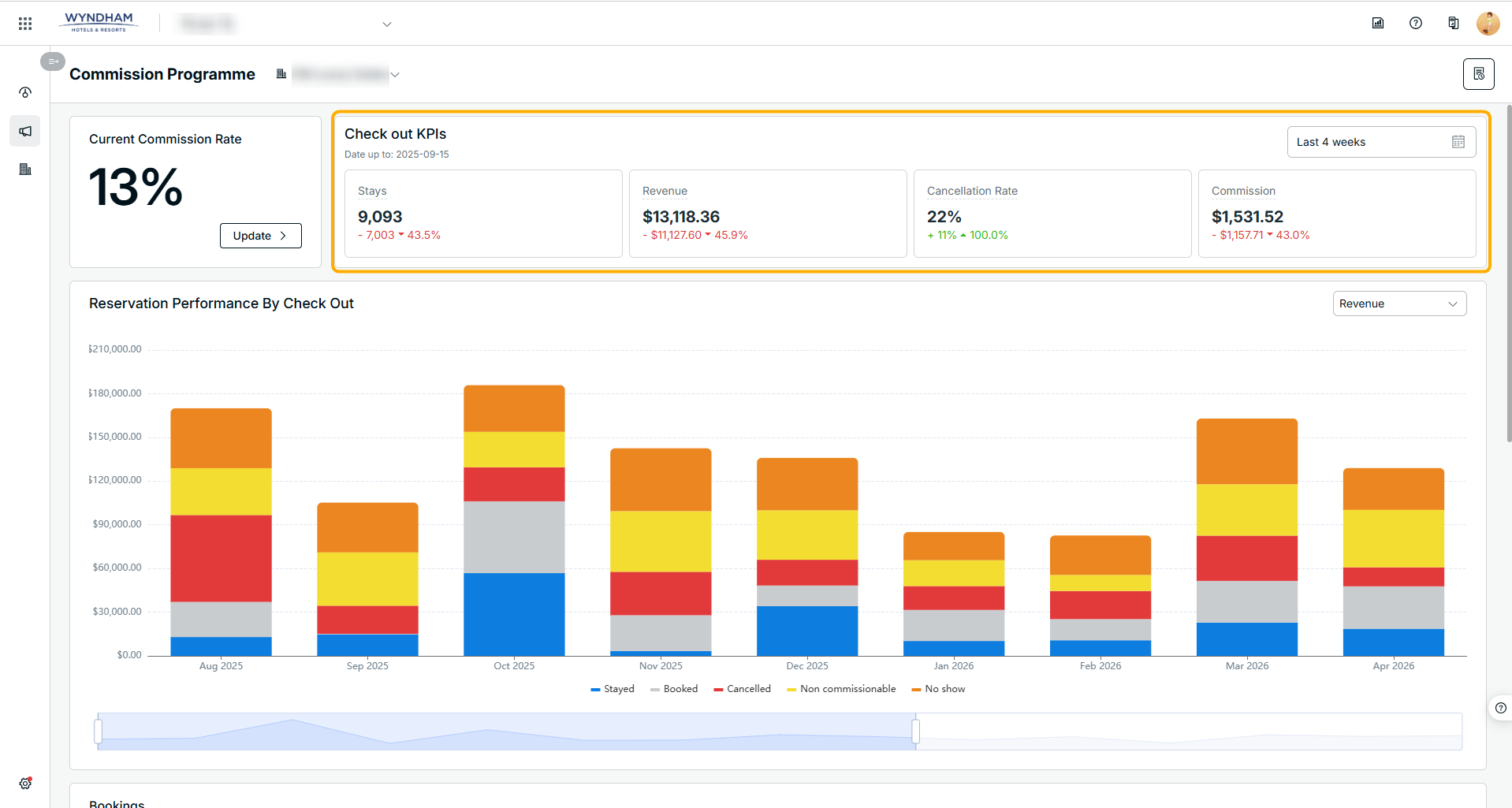Click the Wyndham Hotels & Resorts logo

coord(99,22)
